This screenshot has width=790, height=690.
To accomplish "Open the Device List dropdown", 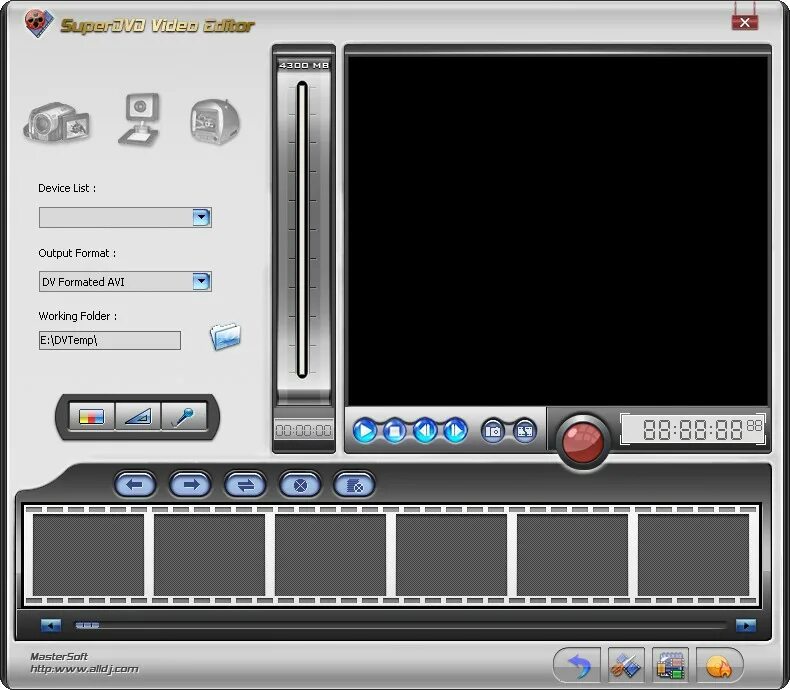I will point(125,218).
